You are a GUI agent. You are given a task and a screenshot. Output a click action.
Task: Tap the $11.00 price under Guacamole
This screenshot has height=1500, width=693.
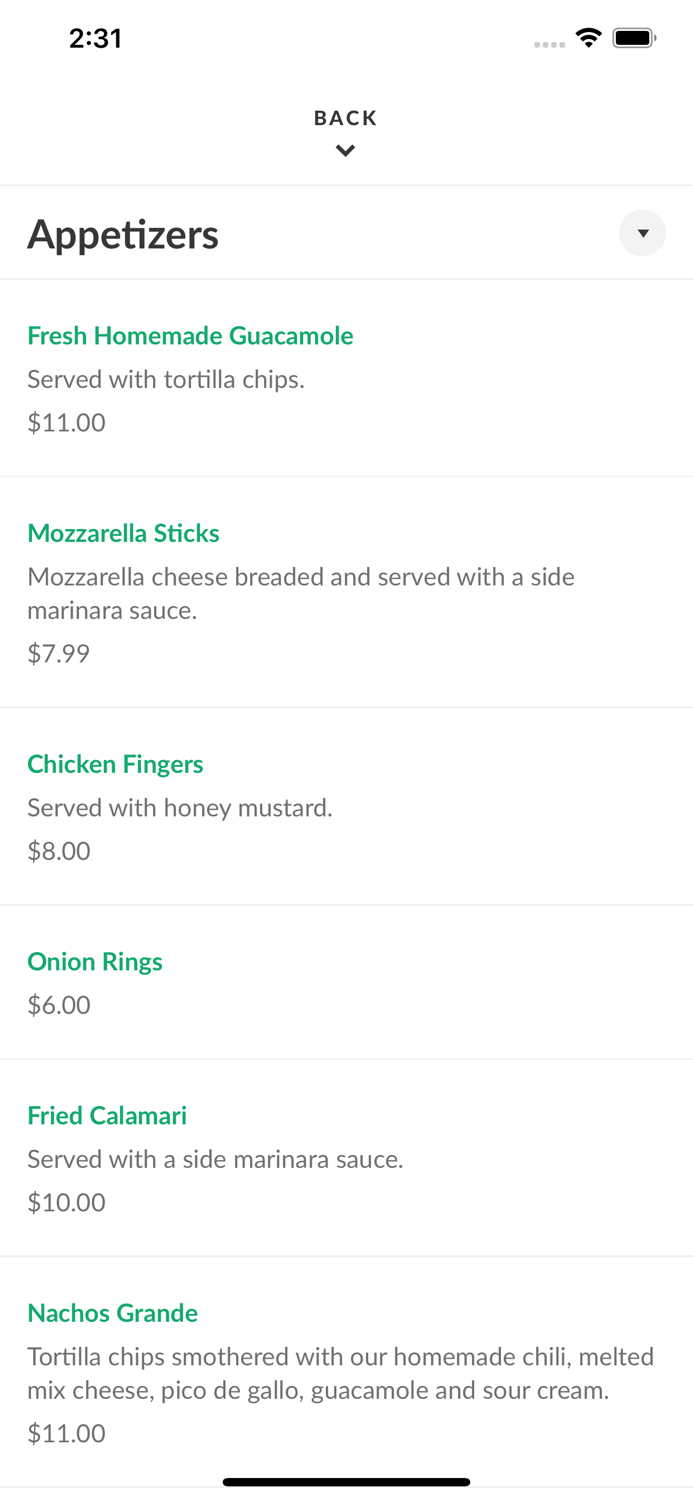[x=66, y=422]
